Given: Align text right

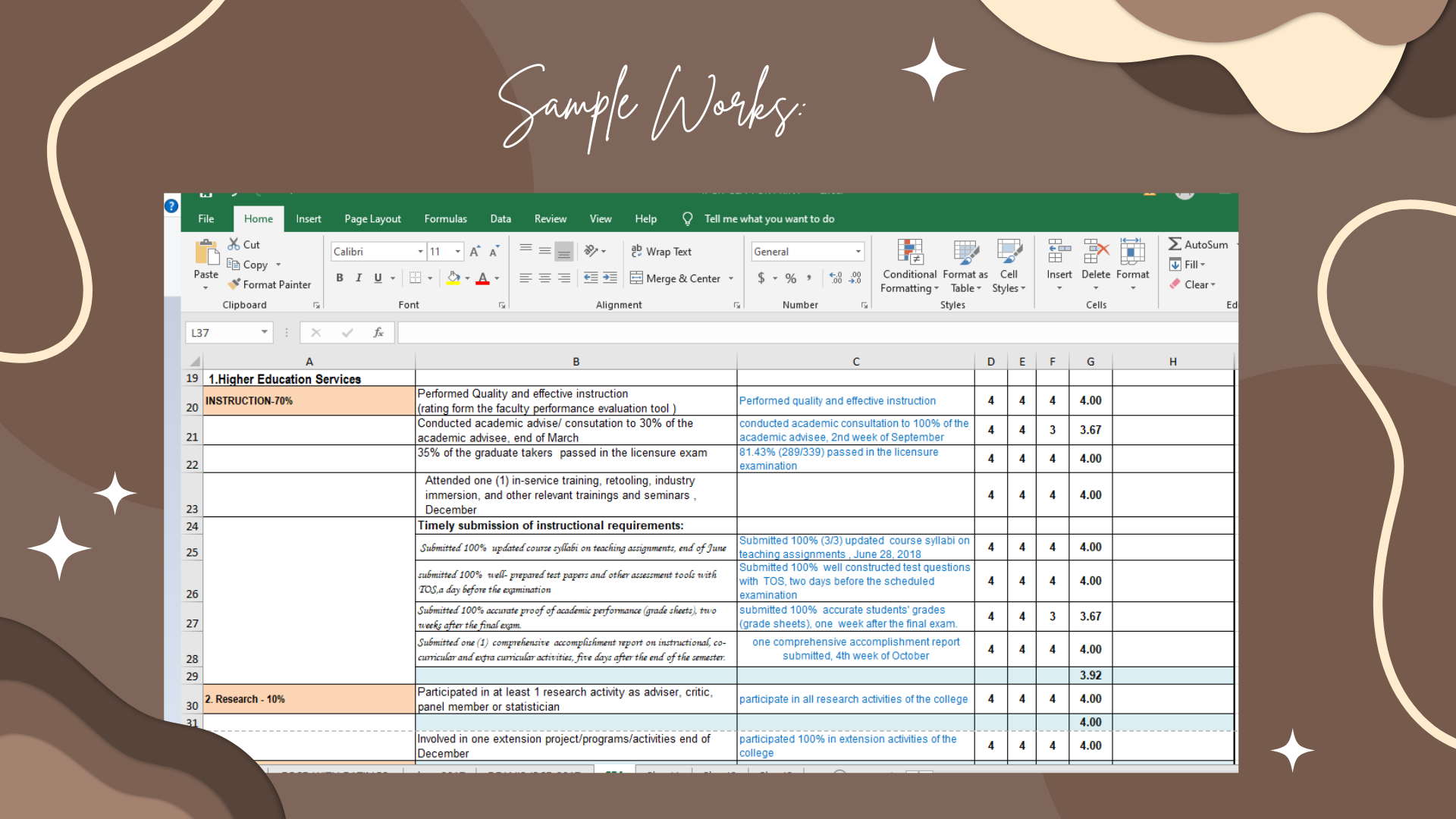Looking at the screenshot, I should point(563,278).
